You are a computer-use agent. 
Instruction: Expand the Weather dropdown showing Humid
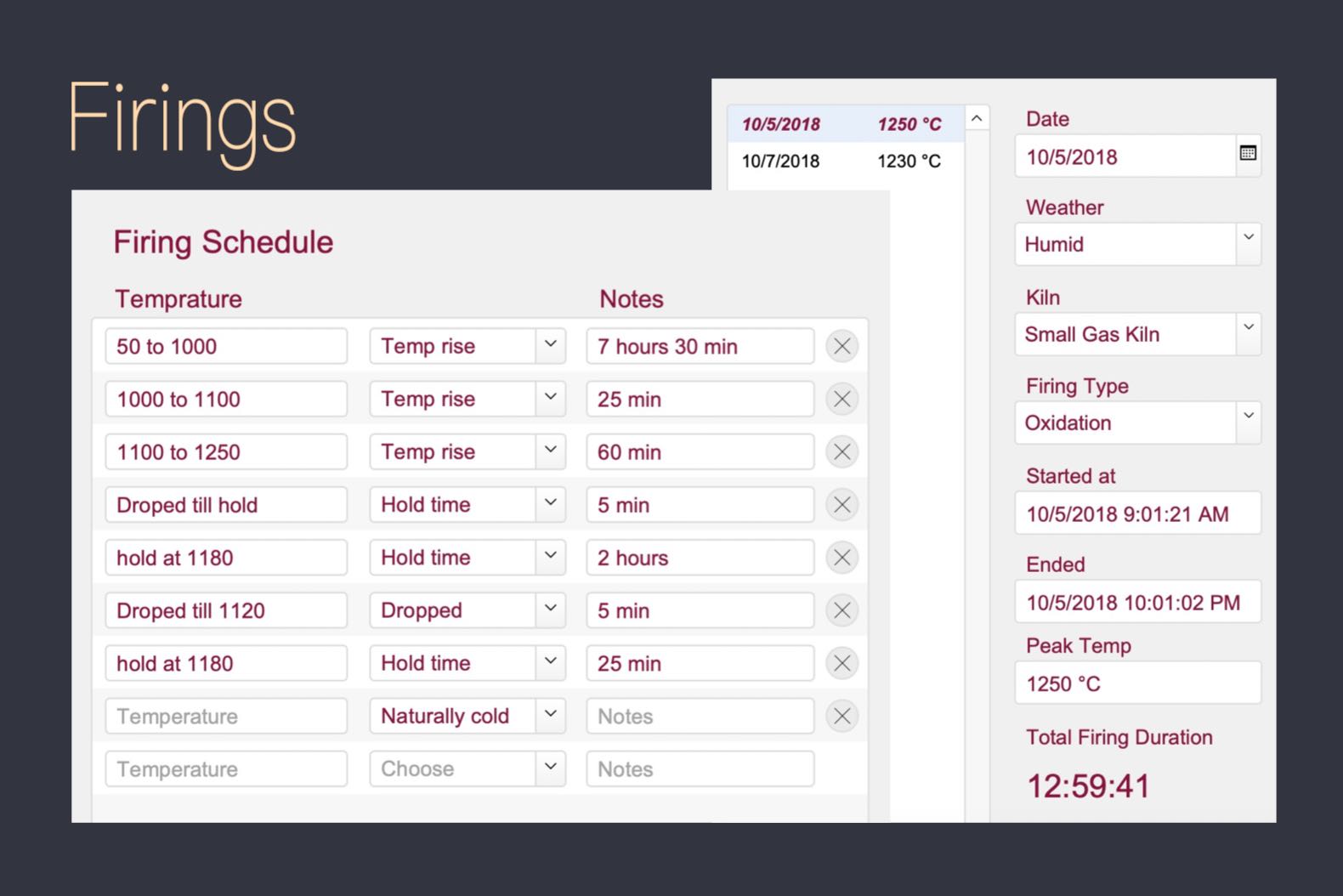click(1249, 244)
